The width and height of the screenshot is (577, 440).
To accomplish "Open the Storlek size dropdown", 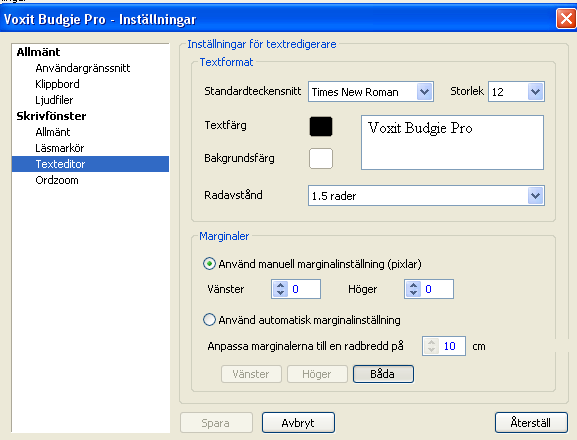I will coord(535,92).
